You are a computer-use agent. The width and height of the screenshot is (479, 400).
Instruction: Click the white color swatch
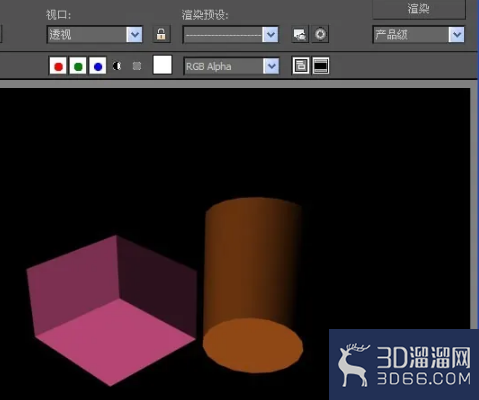162,65
